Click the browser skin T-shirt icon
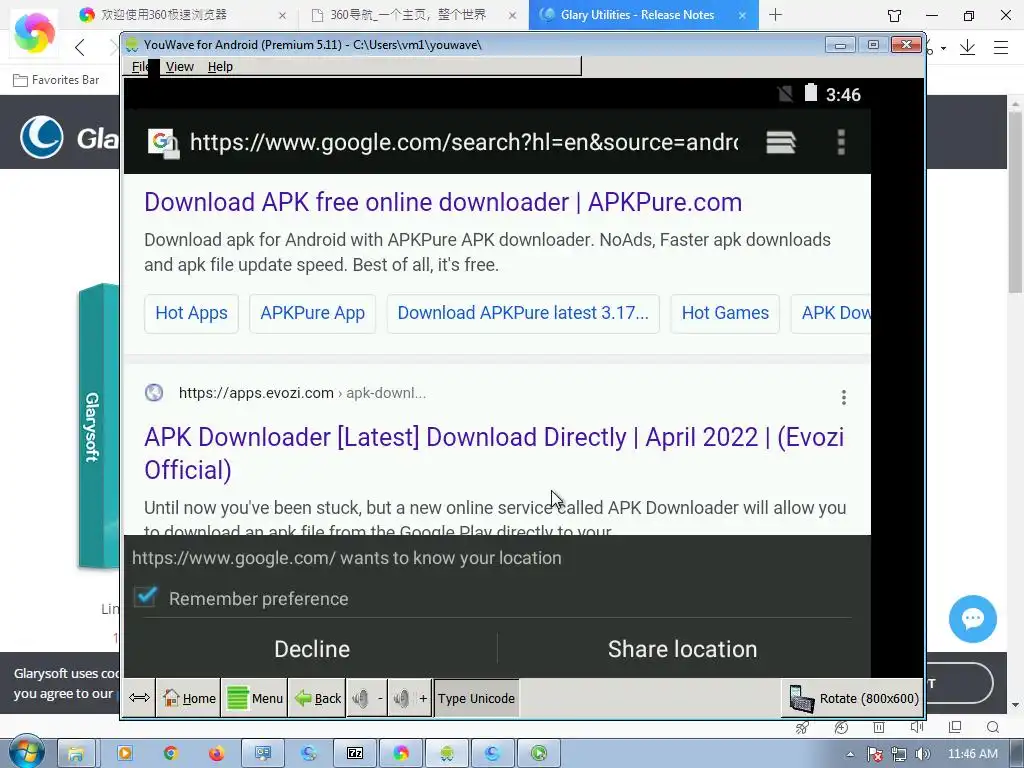This screenshot has width=1024, height=768. (894, 15)
